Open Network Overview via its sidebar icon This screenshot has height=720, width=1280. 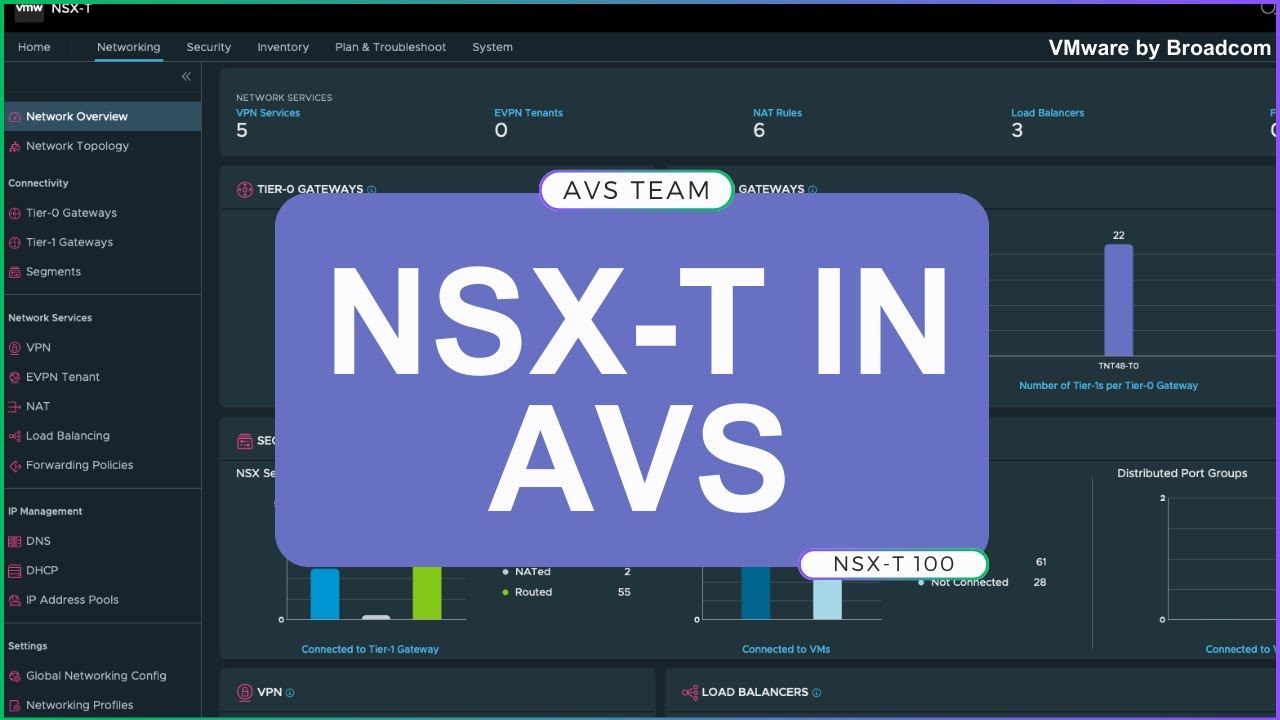(15, 117)
